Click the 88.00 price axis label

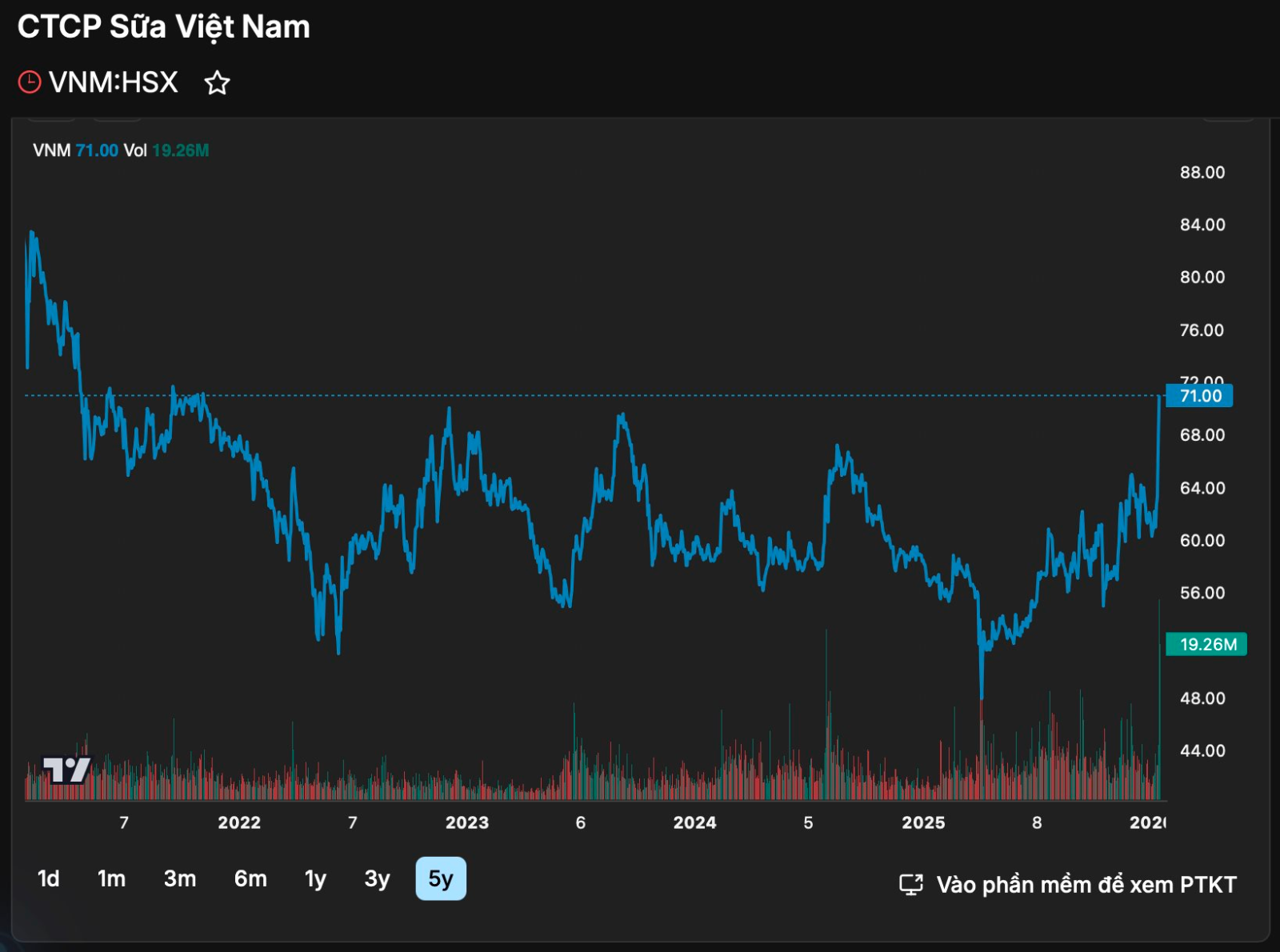point(1202,173)
